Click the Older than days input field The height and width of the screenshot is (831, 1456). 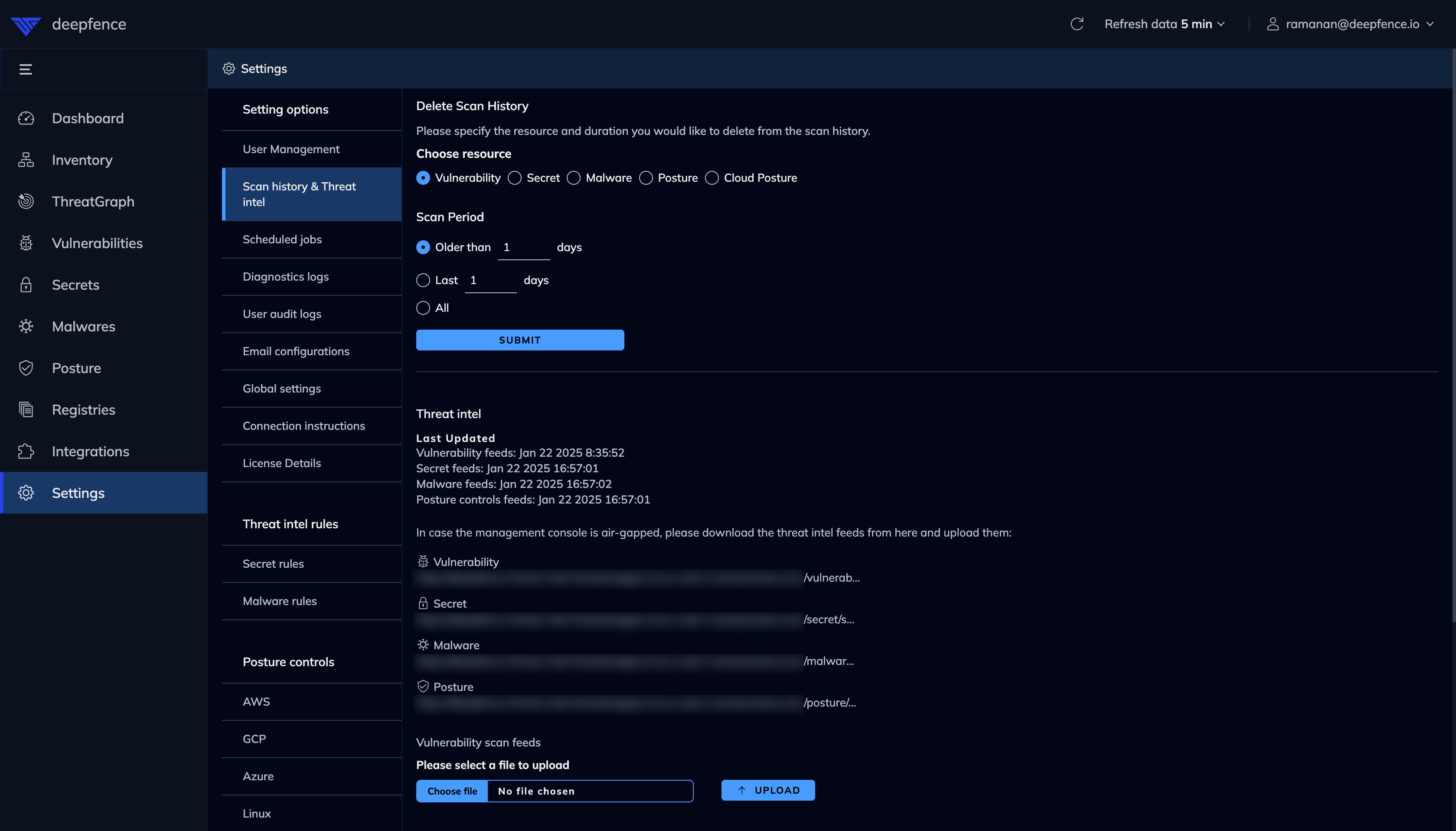[524, 248]
